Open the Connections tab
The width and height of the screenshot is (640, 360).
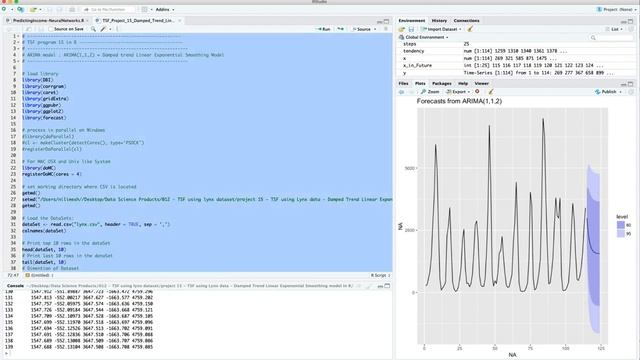tap(467, 20)
